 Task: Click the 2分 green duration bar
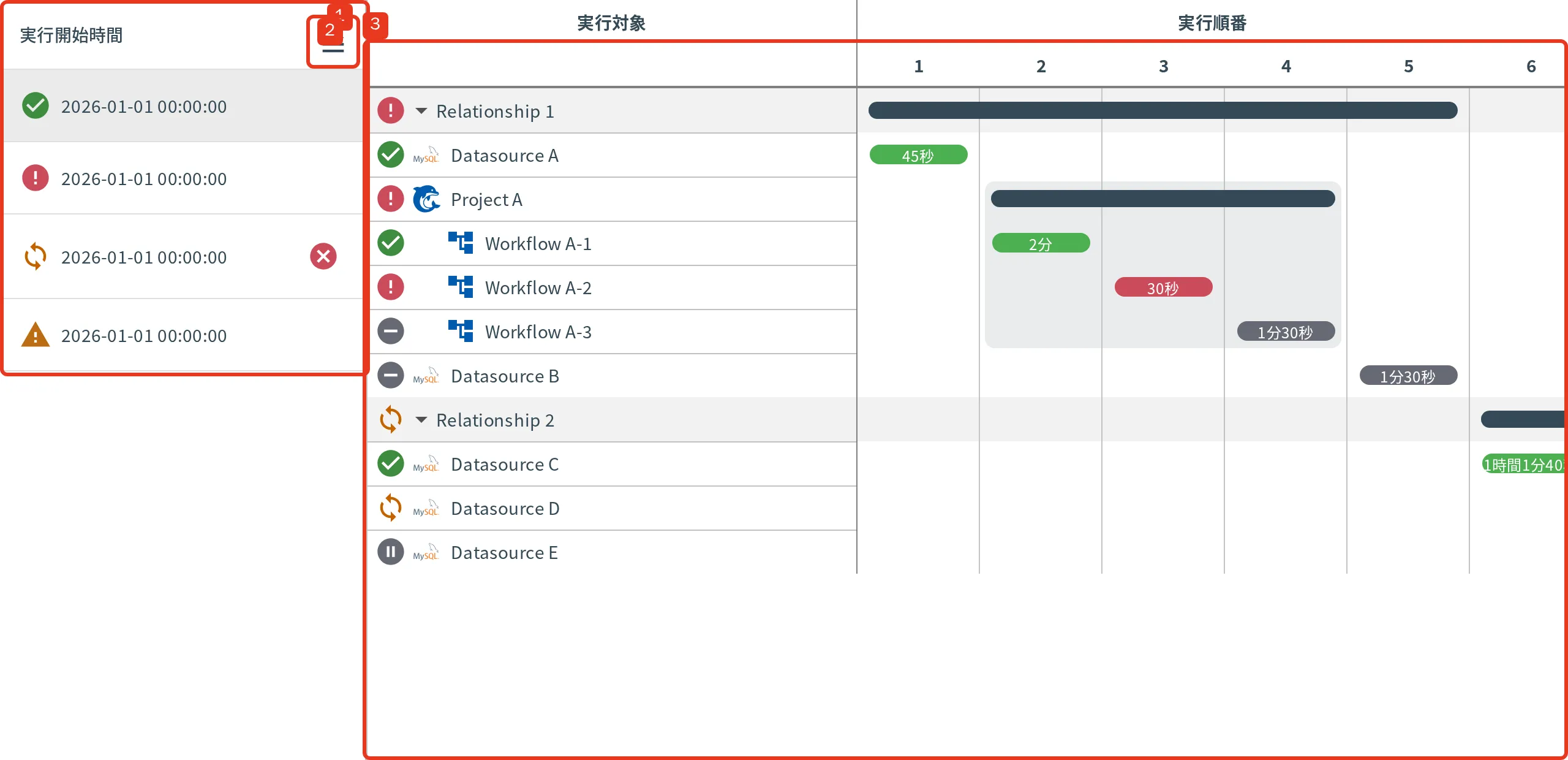1041,243
